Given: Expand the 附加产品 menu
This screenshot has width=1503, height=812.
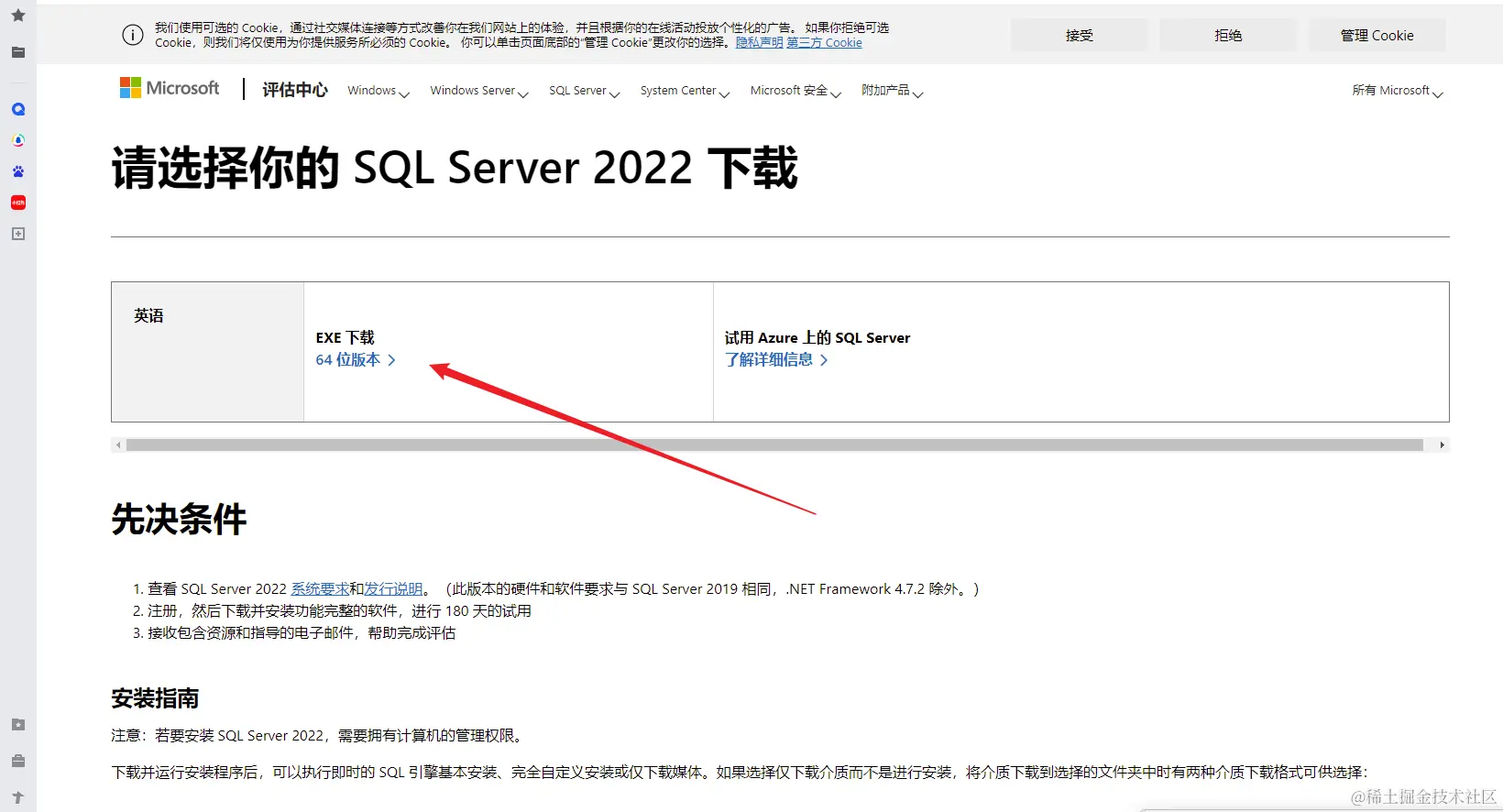Looking at the screenshot, I should [x=892, y=91].
